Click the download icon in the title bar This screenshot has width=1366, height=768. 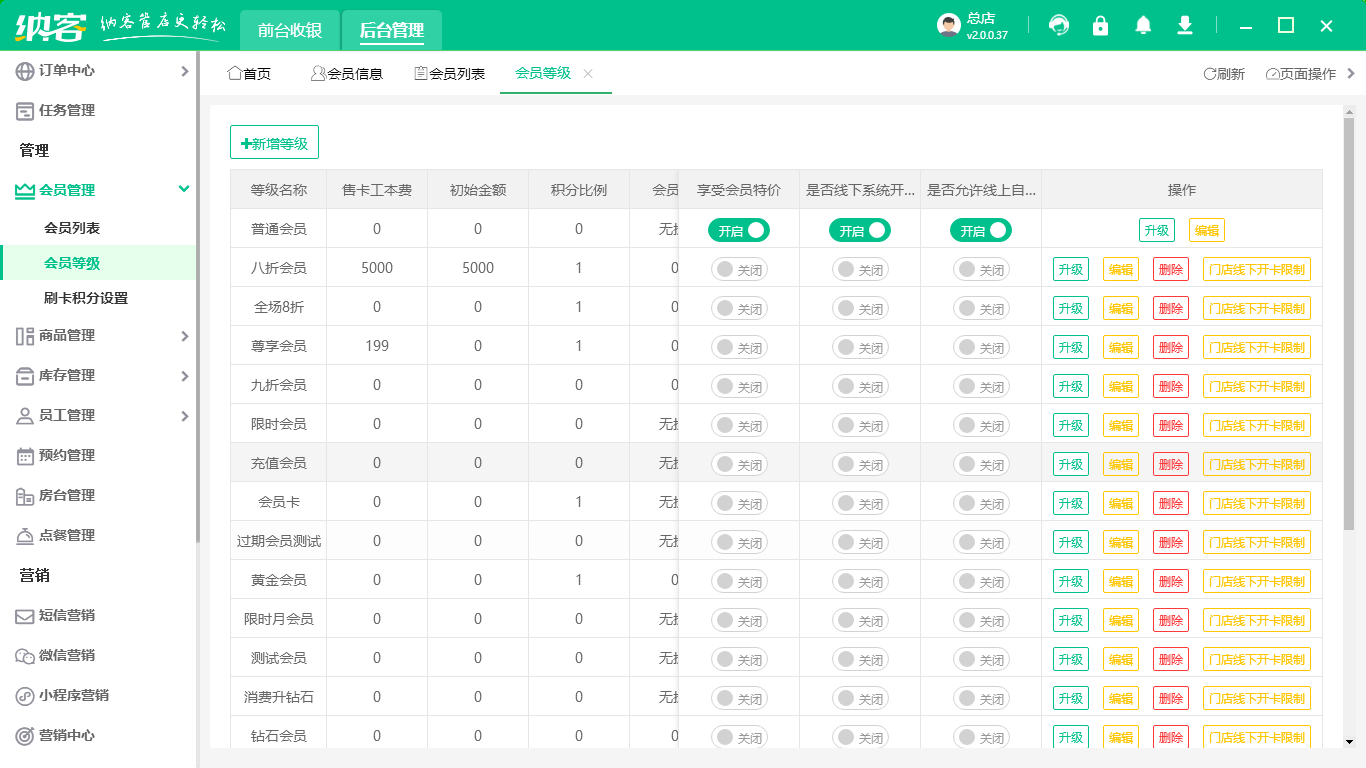click(x=1185, y=26)
